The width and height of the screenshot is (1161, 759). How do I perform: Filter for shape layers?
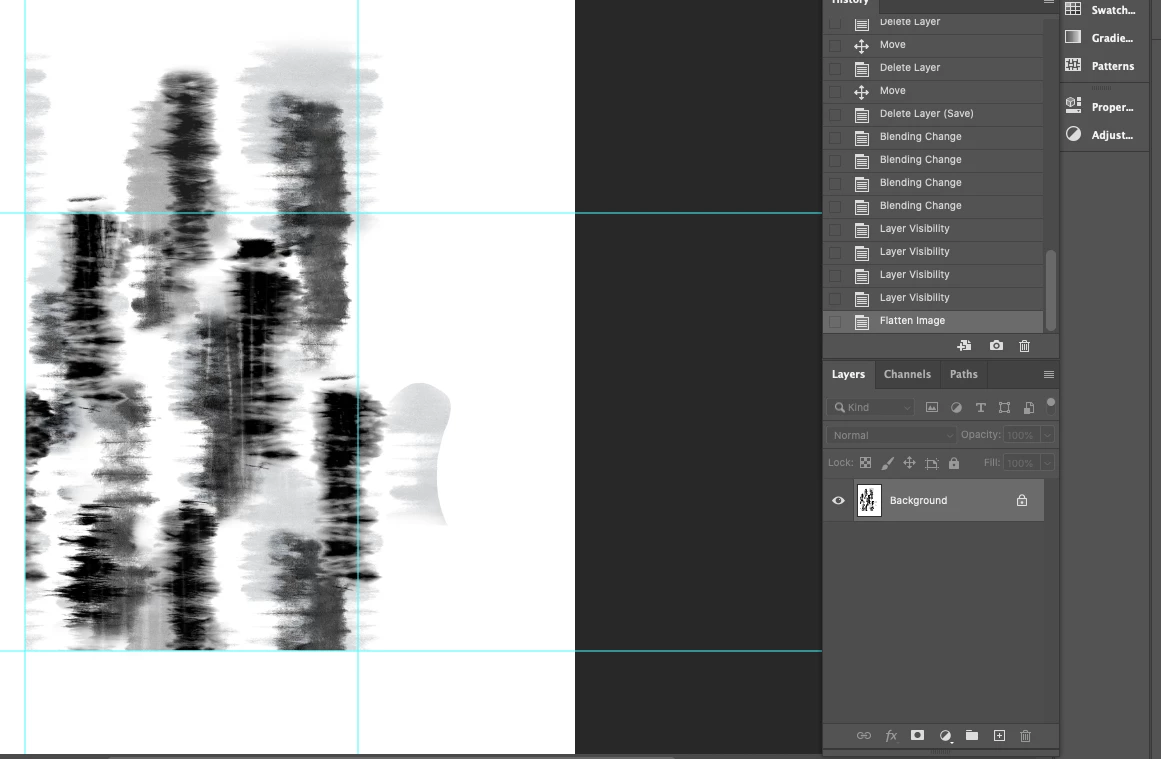[1005, 407]
